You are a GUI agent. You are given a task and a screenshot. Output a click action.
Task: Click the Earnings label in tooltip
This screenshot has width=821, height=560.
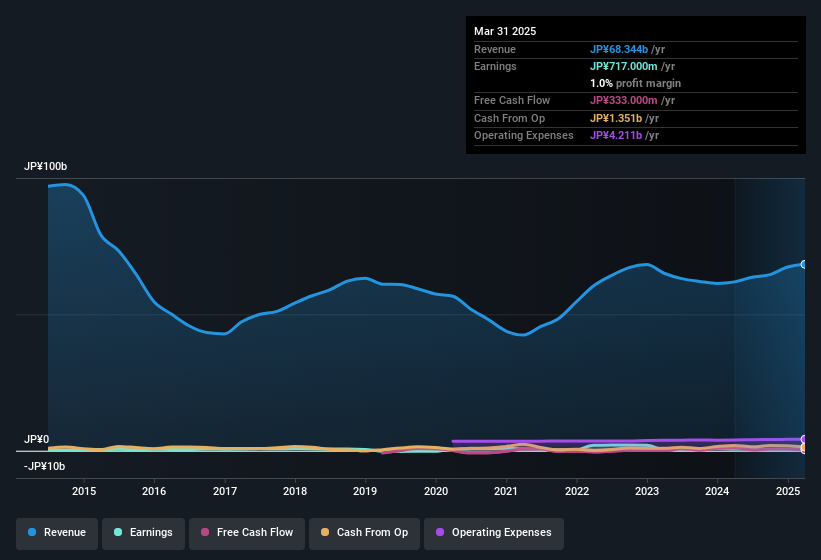point(495,66)
